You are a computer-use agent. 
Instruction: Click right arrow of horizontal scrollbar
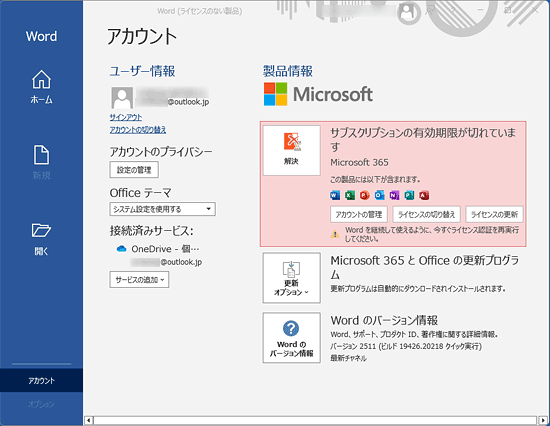point(543,420)
